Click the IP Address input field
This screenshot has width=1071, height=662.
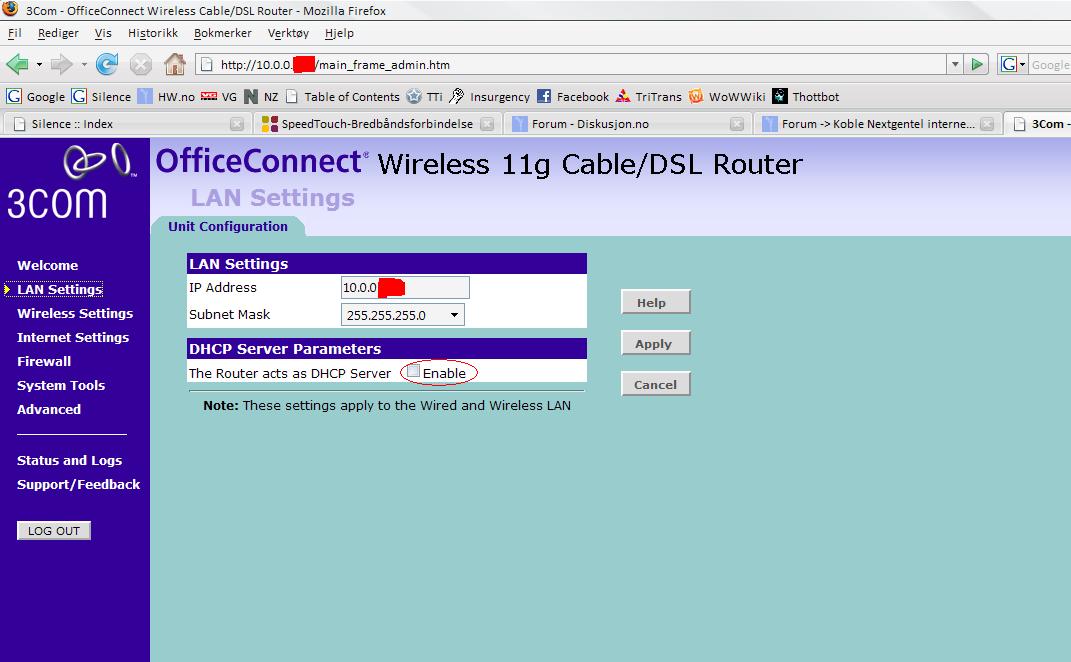[405, 288]
